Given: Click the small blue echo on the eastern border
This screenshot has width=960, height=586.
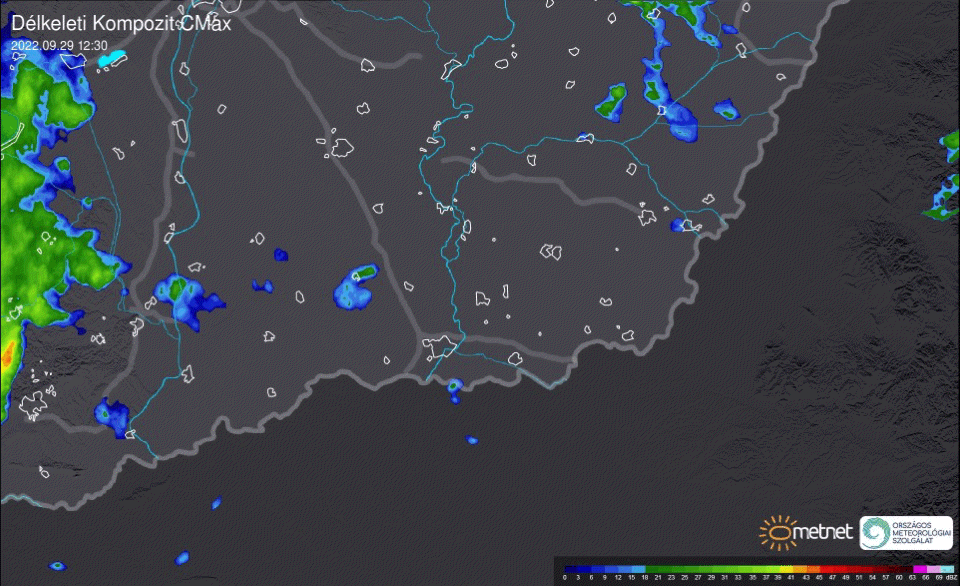Looking at the screenshot, I should coord(685,226).
